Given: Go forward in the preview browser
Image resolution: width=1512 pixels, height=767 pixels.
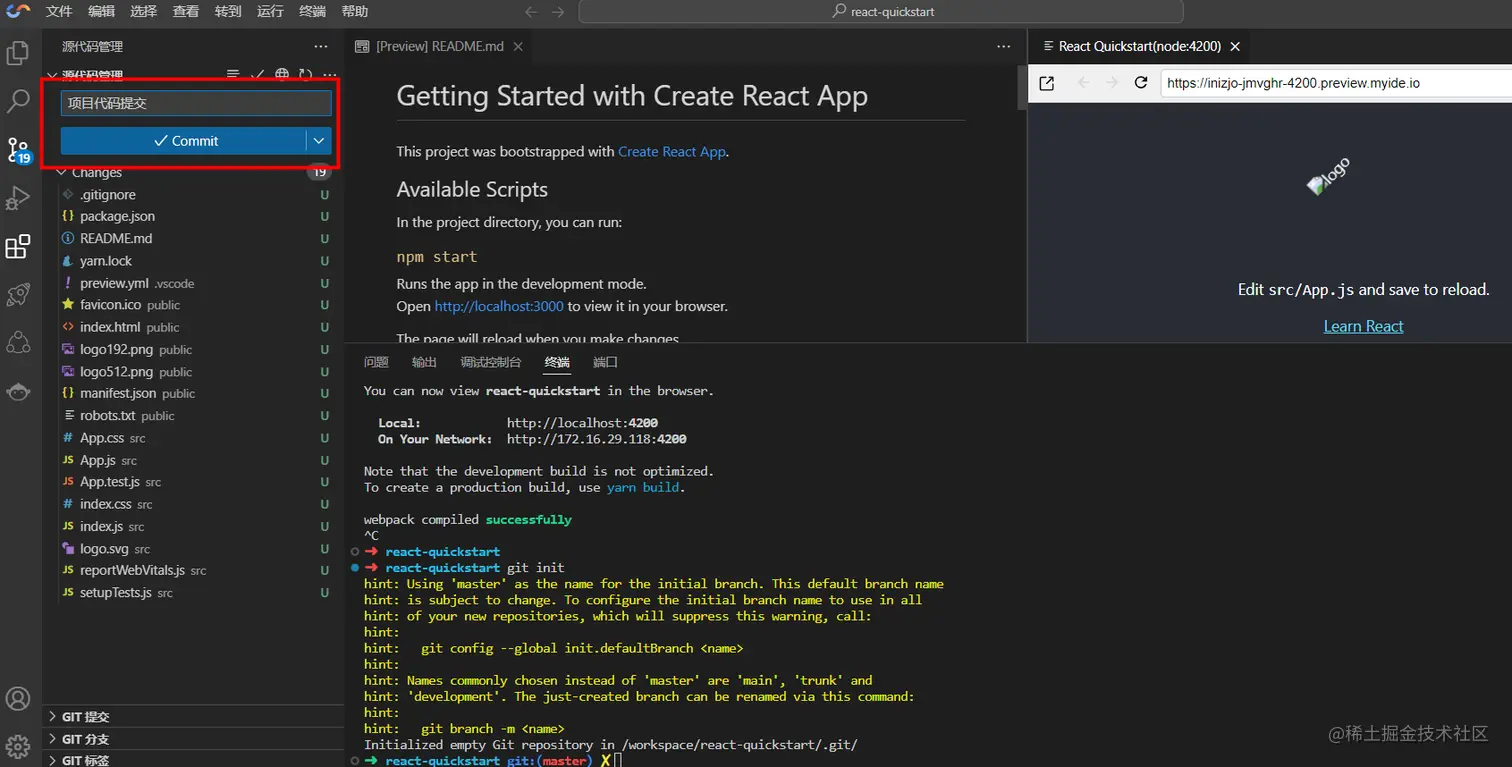Looking at the screenshot, I should click(x=1112, y=83).
